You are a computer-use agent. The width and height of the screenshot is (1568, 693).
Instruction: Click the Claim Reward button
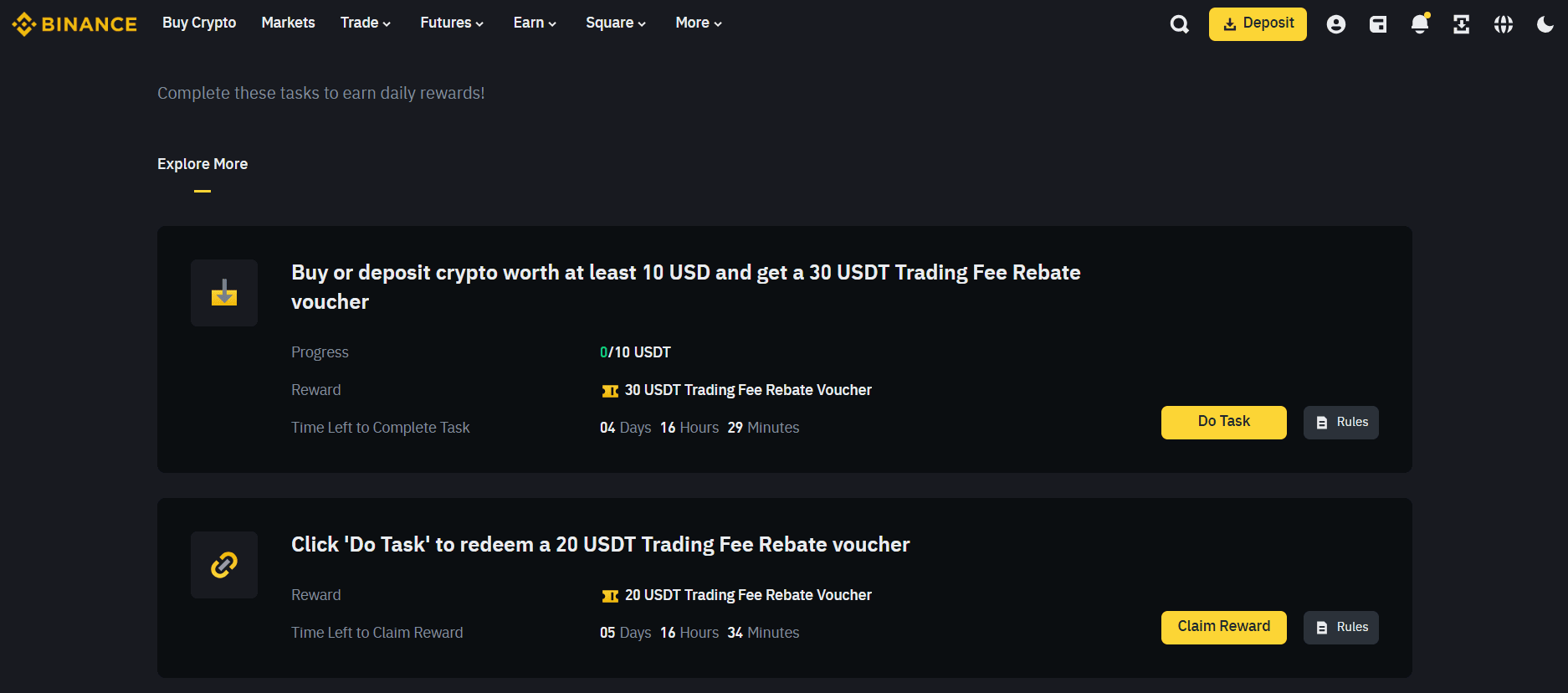pyautogui.click(x=1223, y=627)
